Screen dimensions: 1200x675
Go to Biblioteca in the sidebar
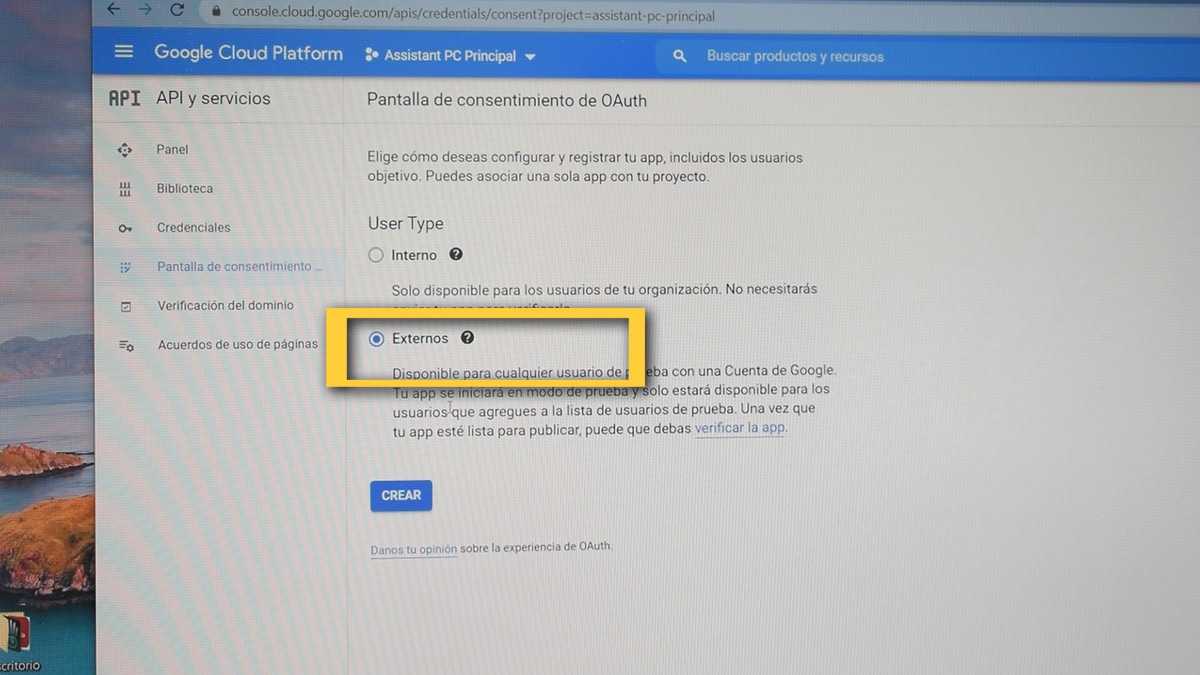click(184, 189)
